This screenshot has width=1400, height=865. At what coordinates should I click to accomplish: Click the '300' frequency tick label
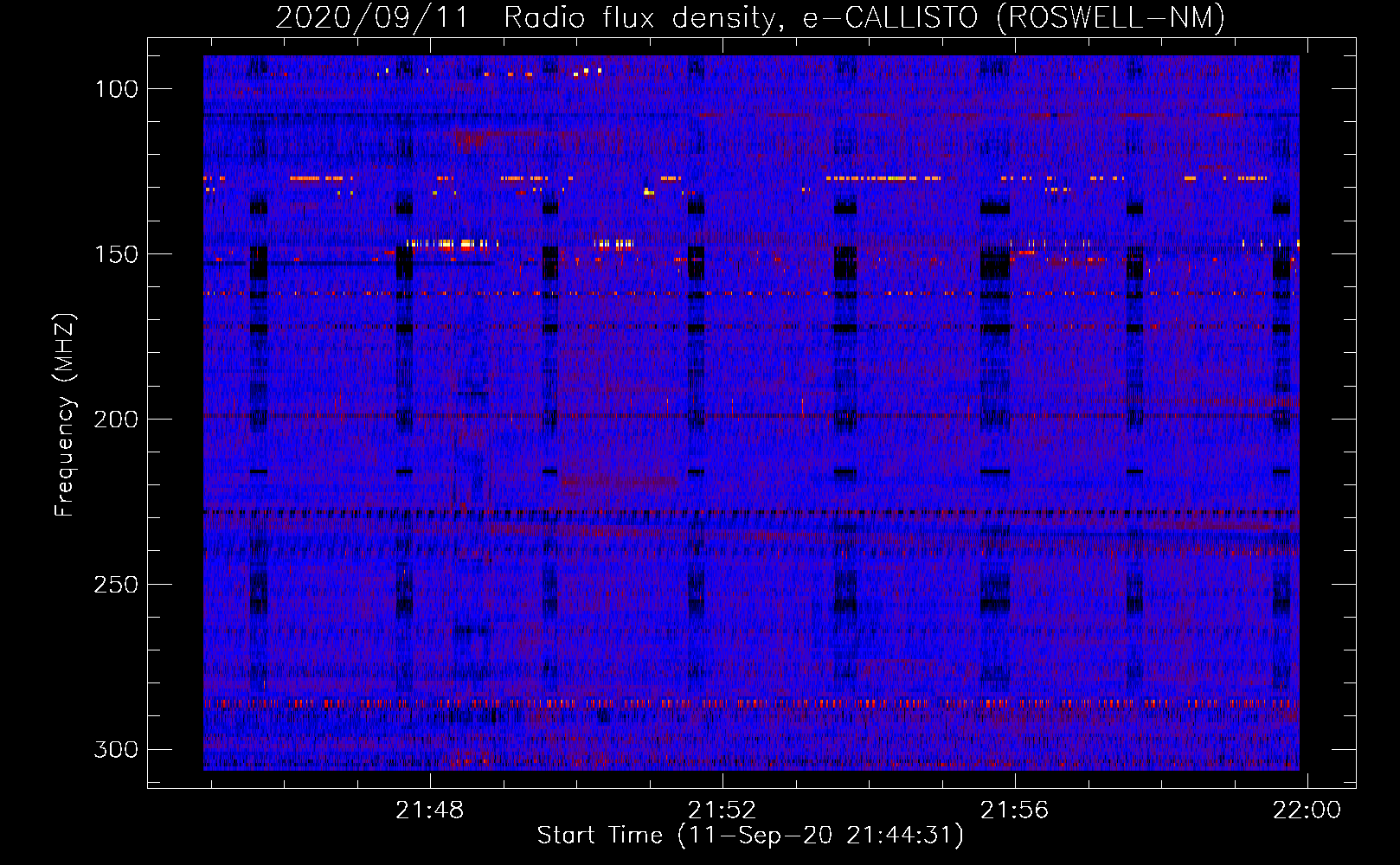coord(116,749)
